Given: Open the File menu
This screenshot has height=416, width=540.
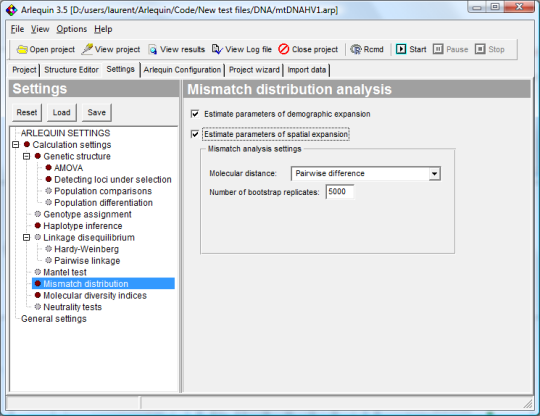Looking at the screenshot, I should click(17, 29).
